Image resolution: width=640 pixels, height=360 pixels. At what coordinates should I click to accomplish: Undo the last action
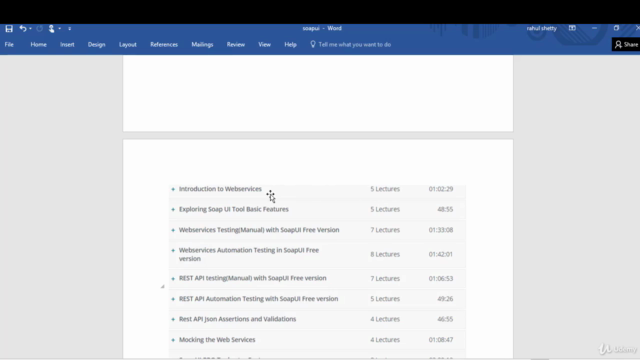pos(22,29)
